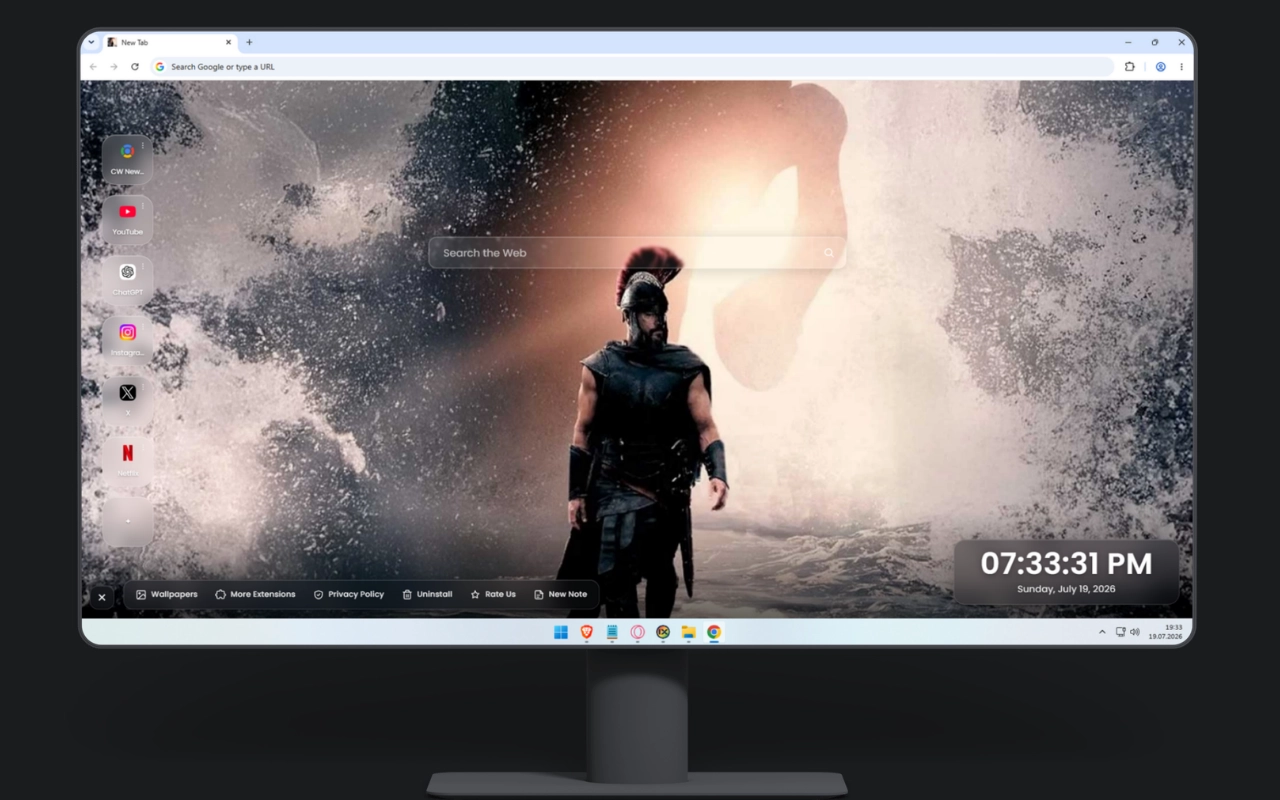
Task: Reload the page
Action: tap(135, 67)
